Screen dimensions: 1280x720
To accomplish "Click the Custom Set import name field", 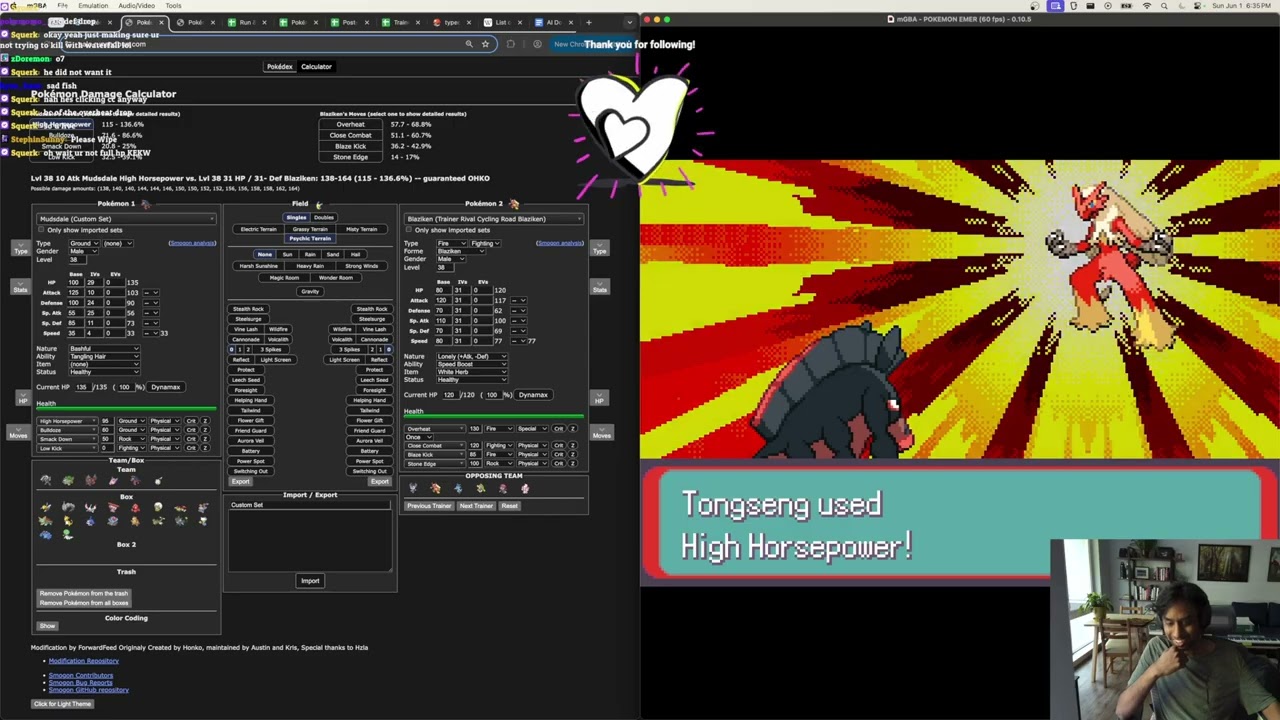I will [x=310, y=505].
